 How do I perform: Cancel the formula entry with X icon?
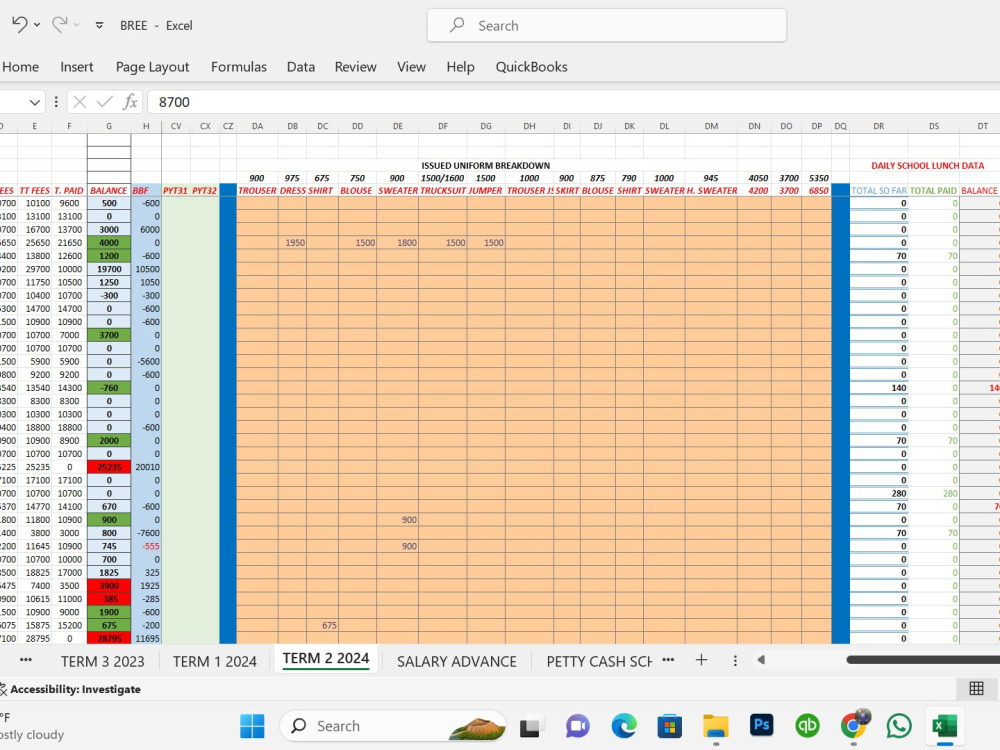tap(80, 102)
